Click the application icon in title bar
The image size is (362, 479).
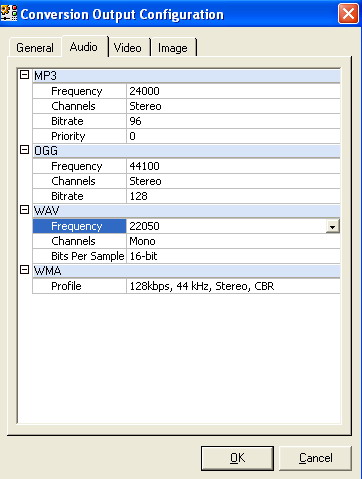pyautogui.click(x=9, y=13)
